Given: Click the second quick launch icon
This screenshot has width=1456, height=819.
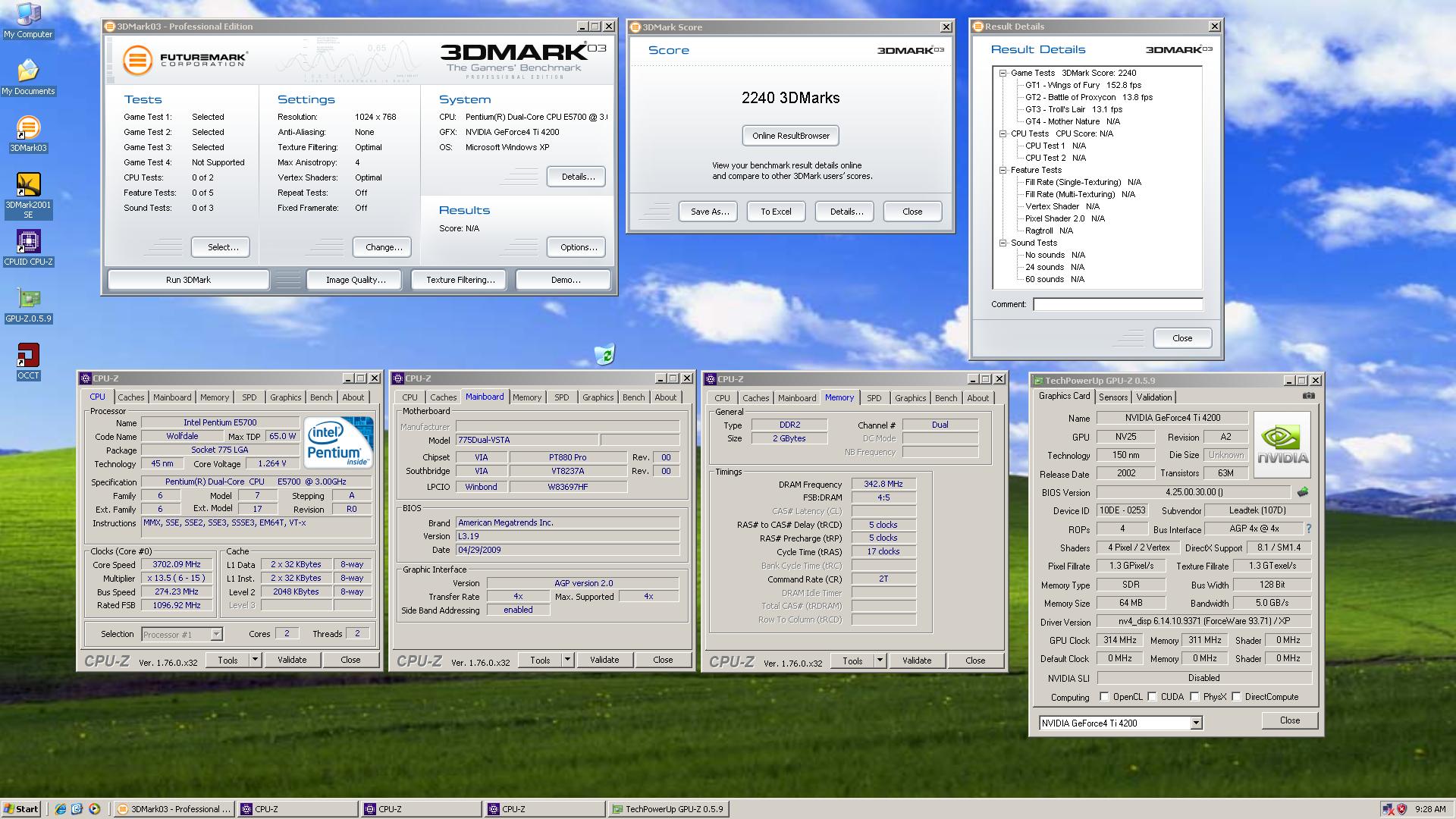Looking at the screenshot, I should coord(77,809).
